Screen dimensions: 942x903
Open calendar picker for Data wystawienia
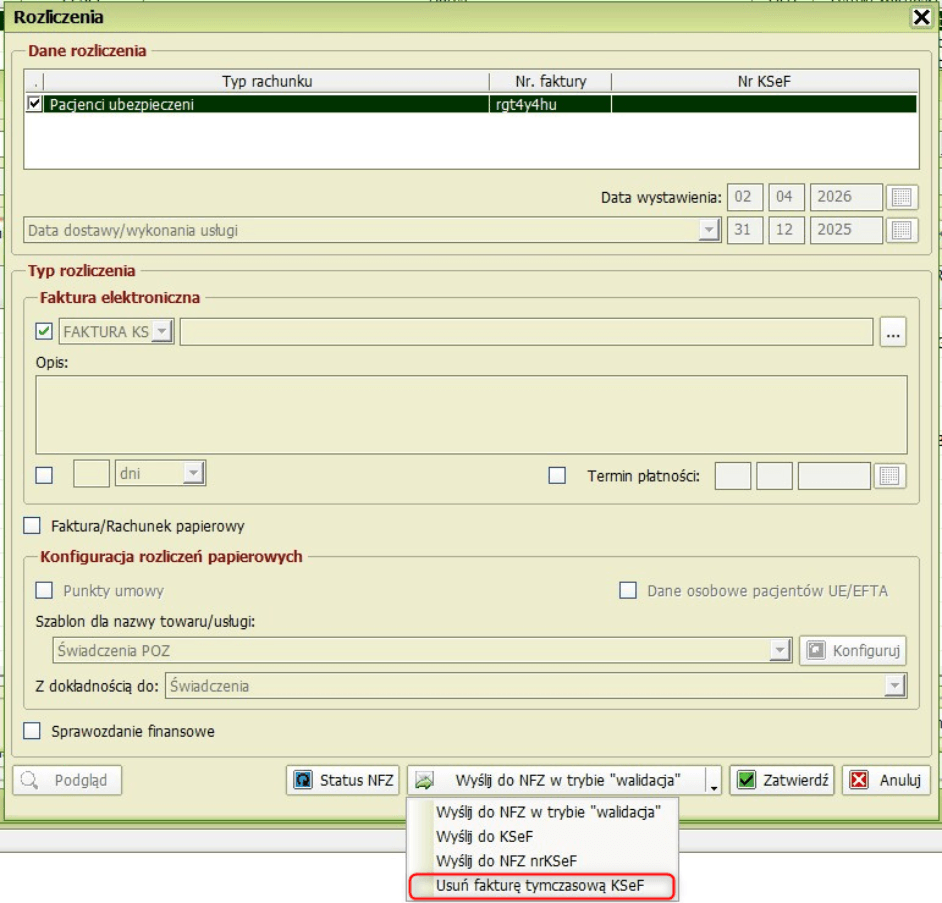(x=902, y=198)
